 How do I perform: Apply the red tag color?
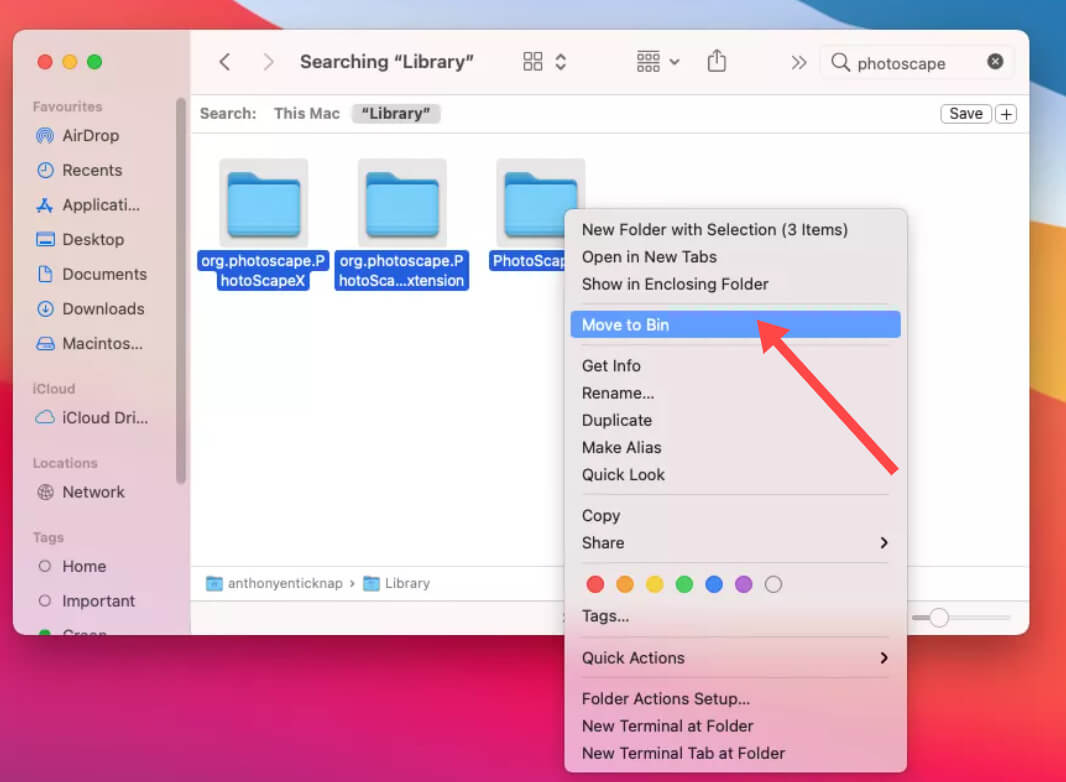pyautogui.click(x=595, y=584)
